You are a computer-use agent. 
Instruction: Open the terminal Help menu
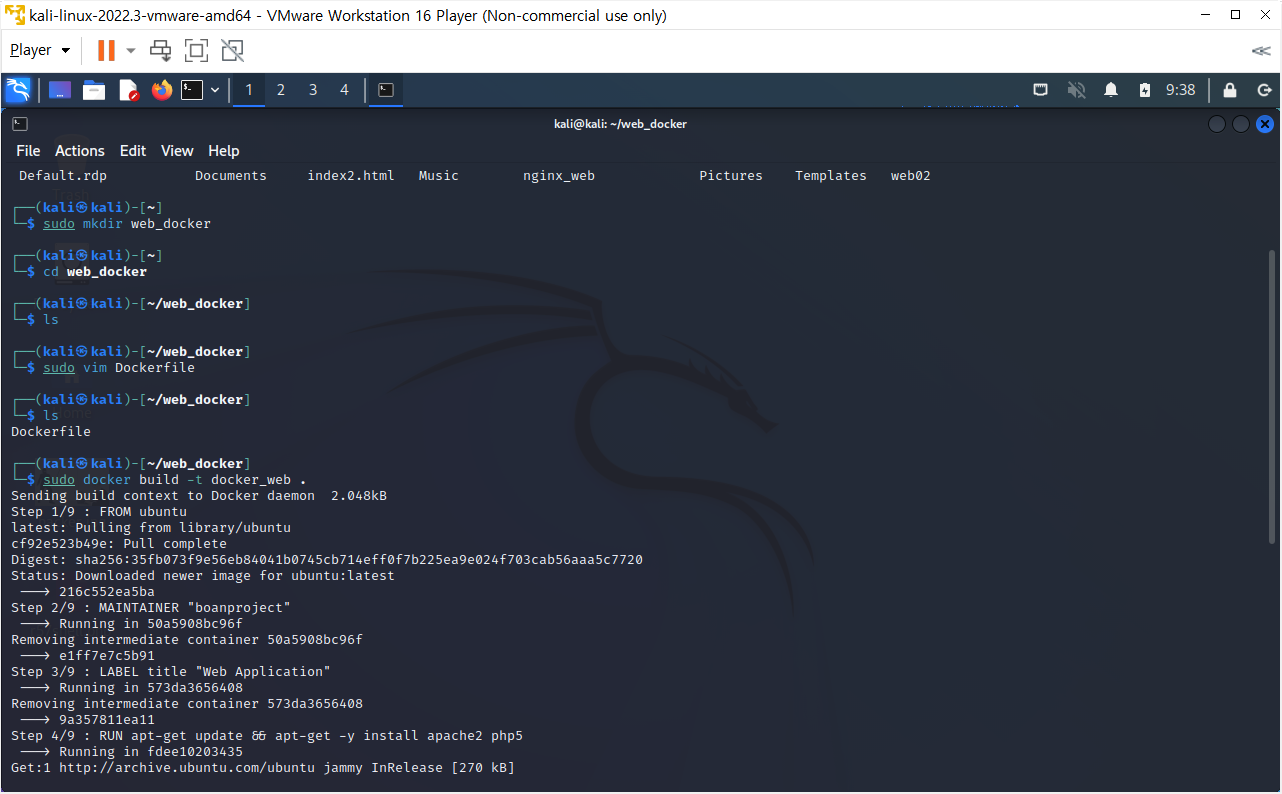[x=224, y=151]
